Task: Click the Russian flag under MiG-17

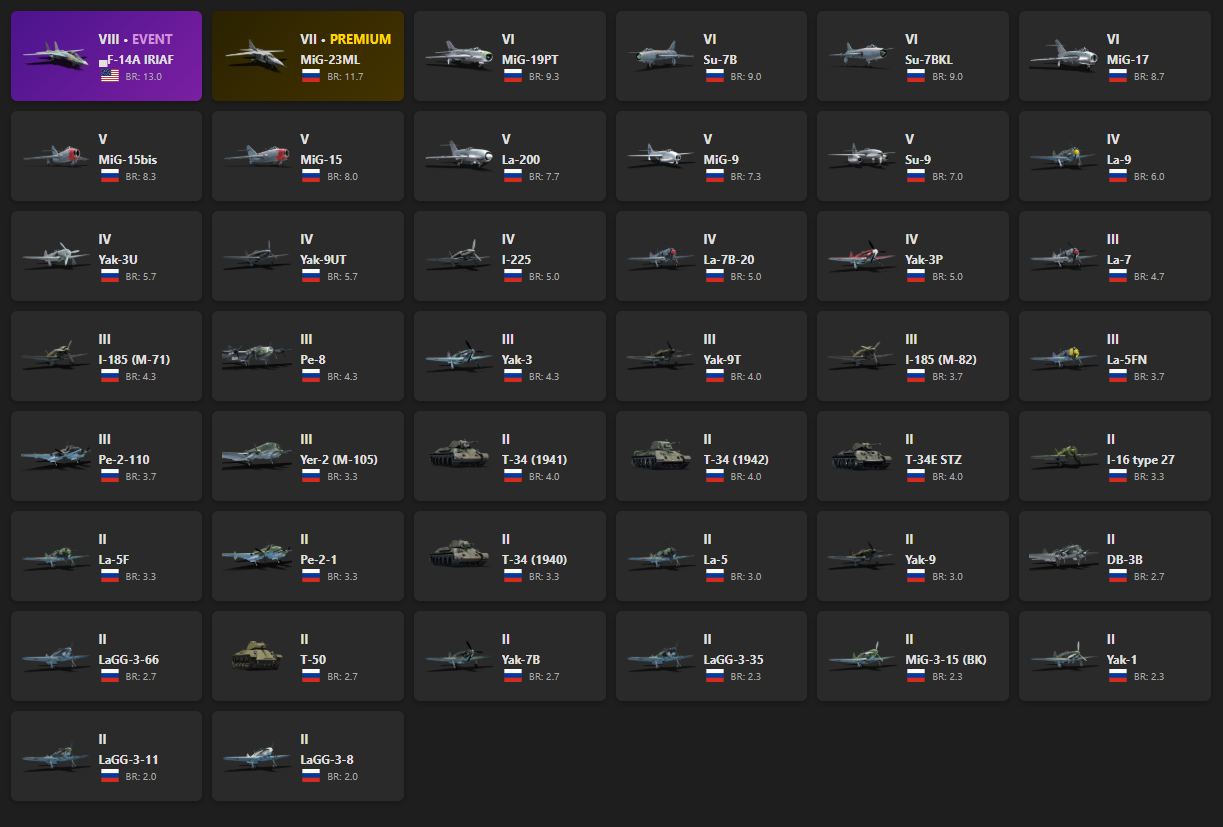Action: [1117, 76]
